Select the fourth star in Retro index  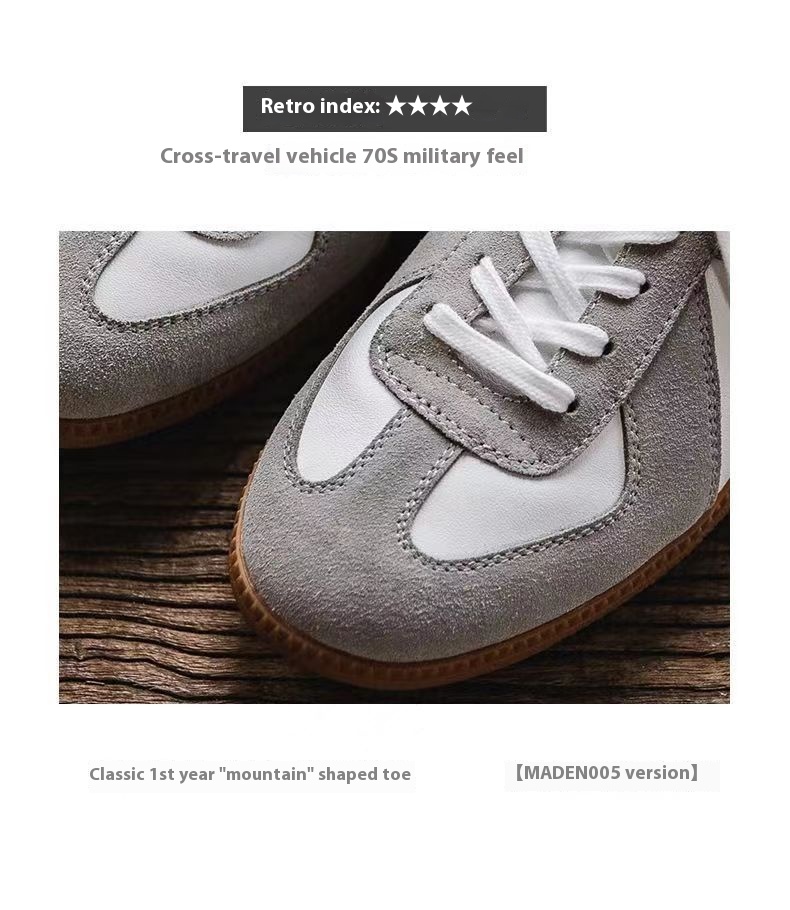pyautogui.click(x=462, y=106)
